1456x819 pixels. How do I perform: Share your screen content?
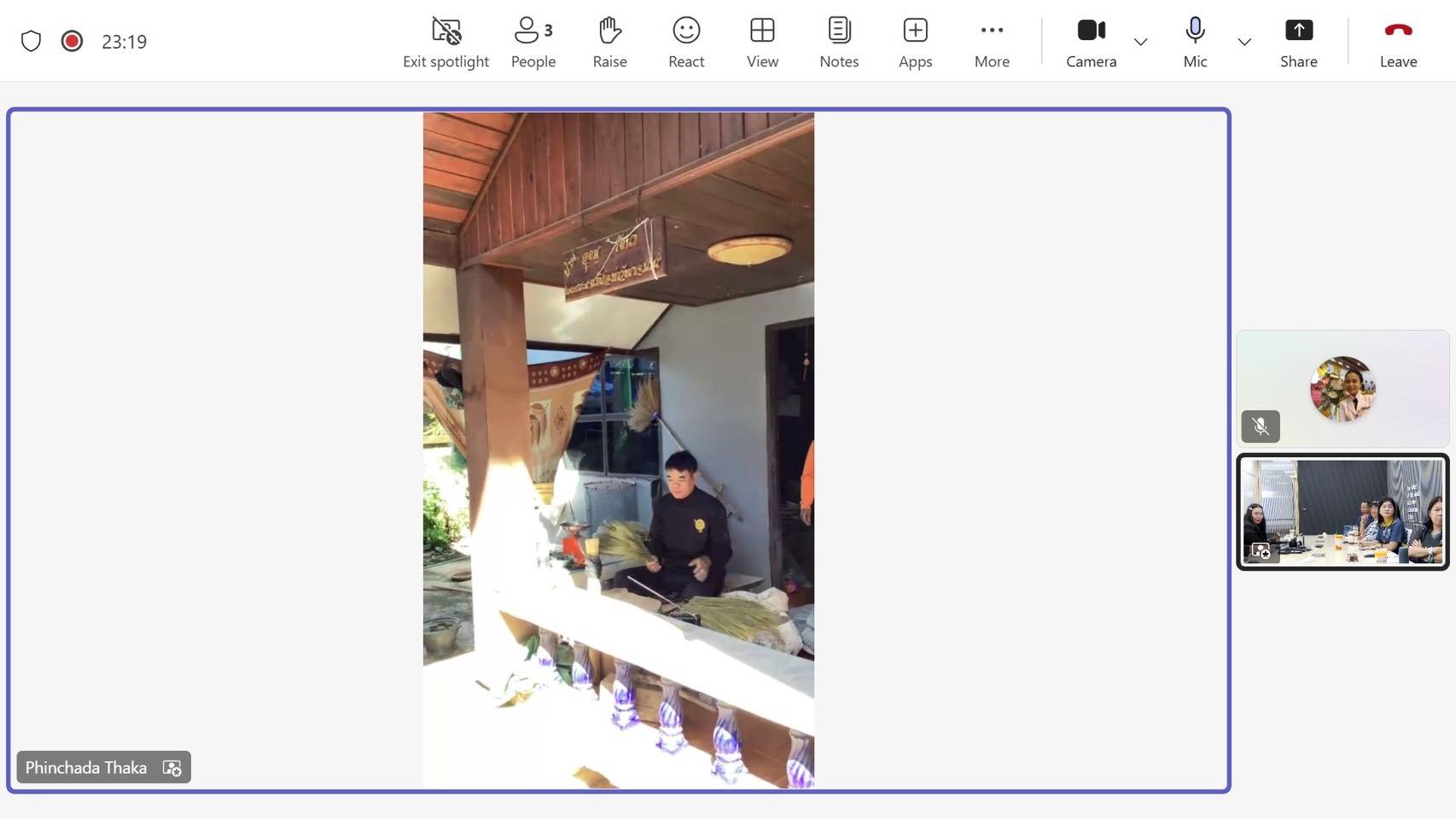pyautogui.click(x=1298, y=42)
